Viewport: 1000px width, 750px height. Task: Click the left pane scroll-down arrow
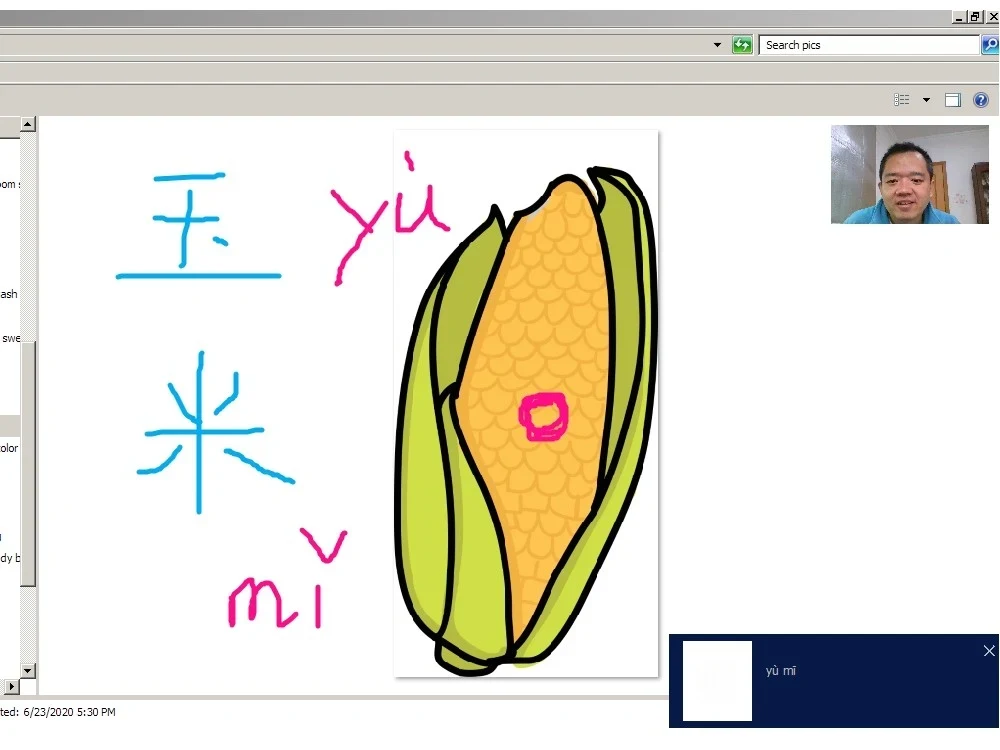tap(27, 670)
